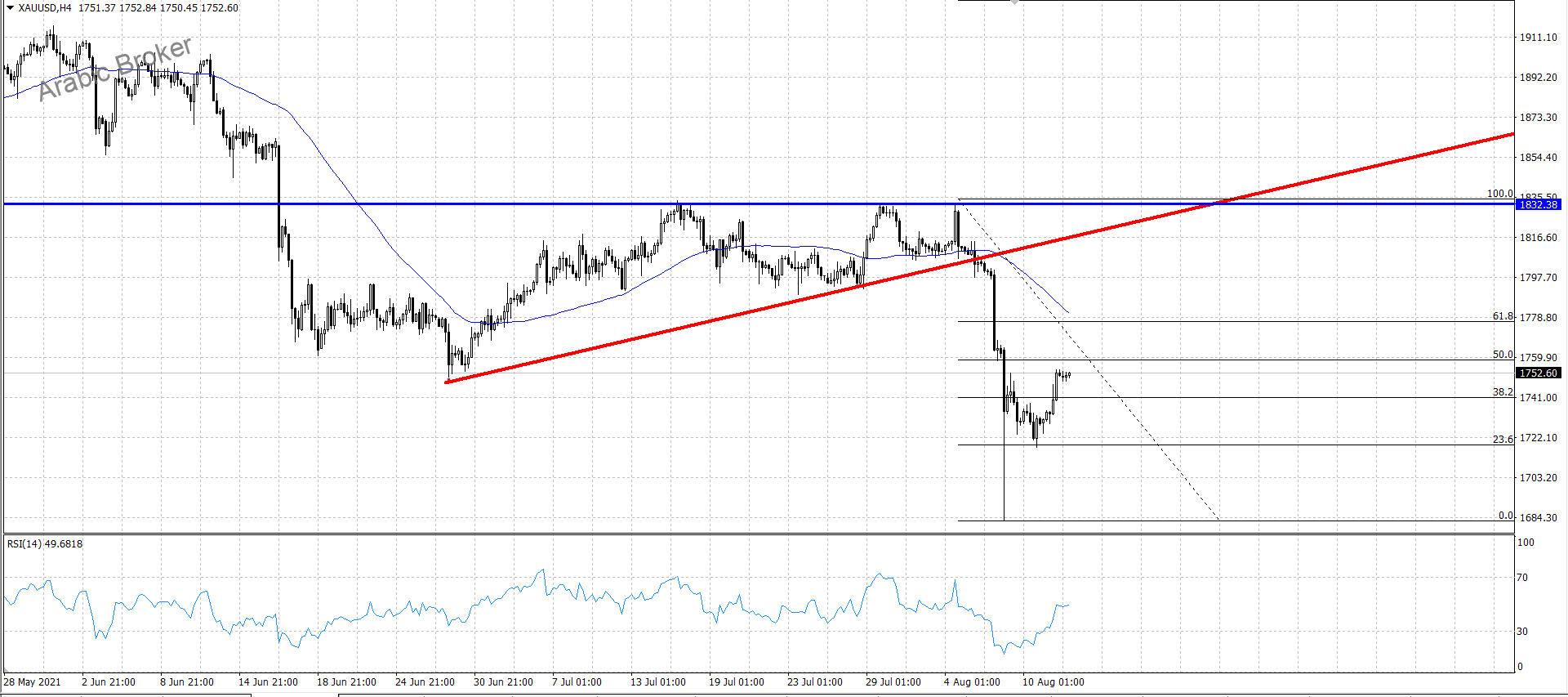Viewport: 1568px width, 697px height.
Task: Click the 1911.10 price axis label
Action: [x=1538, y=38]
